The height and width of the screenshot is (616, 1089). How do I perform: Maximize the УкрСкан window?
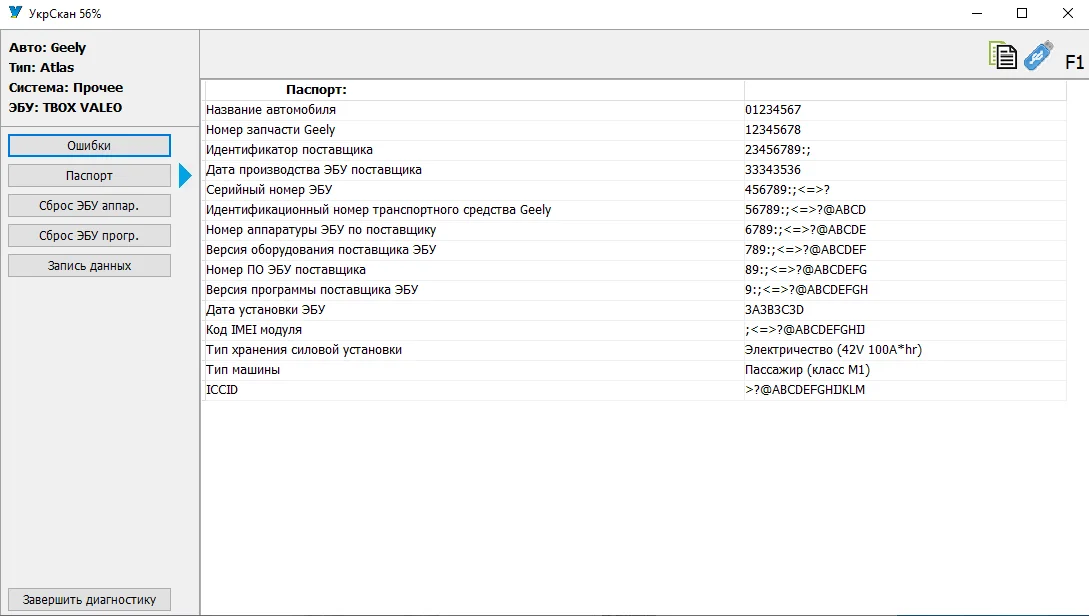click(x=1022, y=13)
